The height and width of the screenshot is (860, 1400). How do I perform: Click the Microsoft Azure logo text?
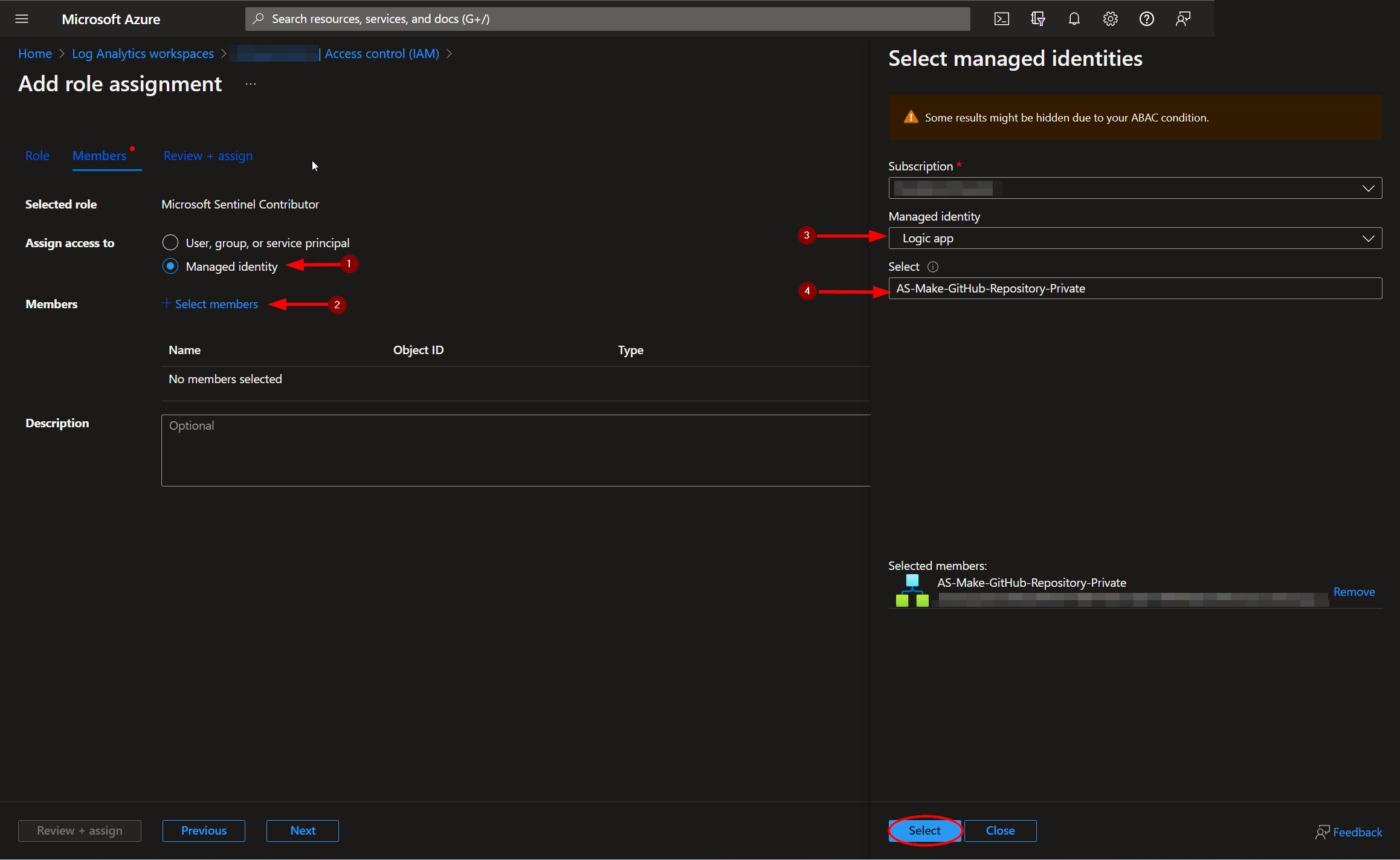click(x=111, y=19)
